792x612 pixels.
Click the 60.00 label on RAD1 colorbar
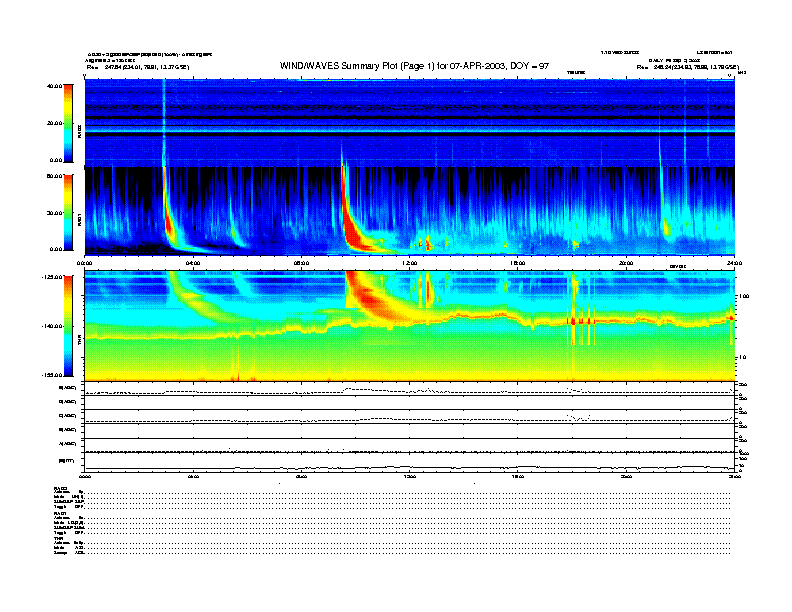point(55,176)
